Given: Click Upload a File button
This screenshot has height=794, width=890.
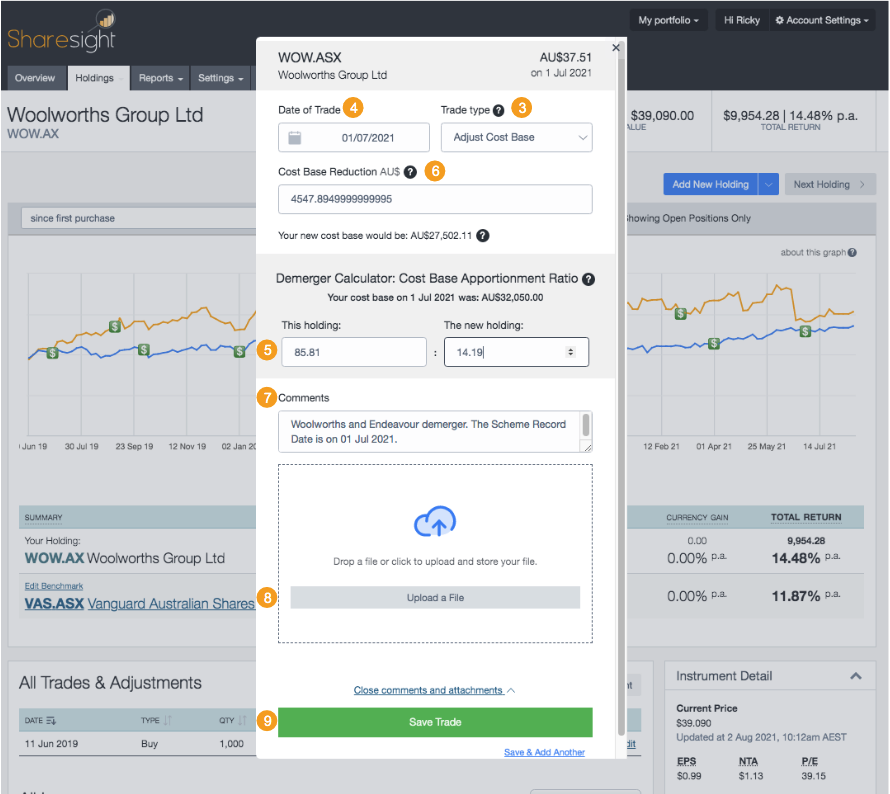Looking at the screenshot, I should (x=435, y=598).
